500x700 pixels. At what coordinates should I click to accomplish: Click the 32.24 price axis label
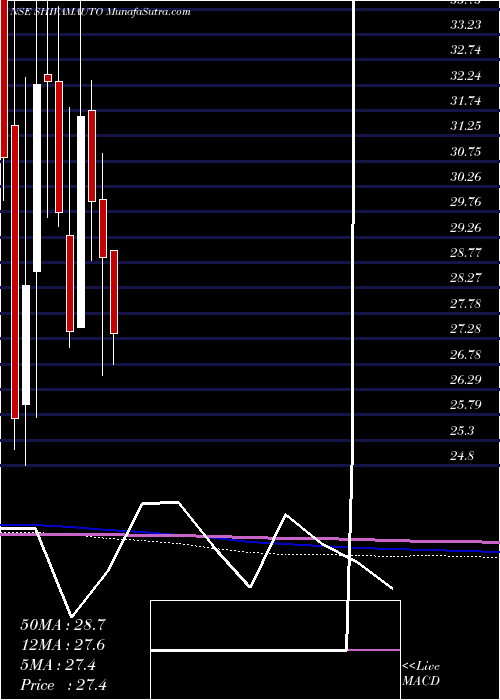click(465, 75)
